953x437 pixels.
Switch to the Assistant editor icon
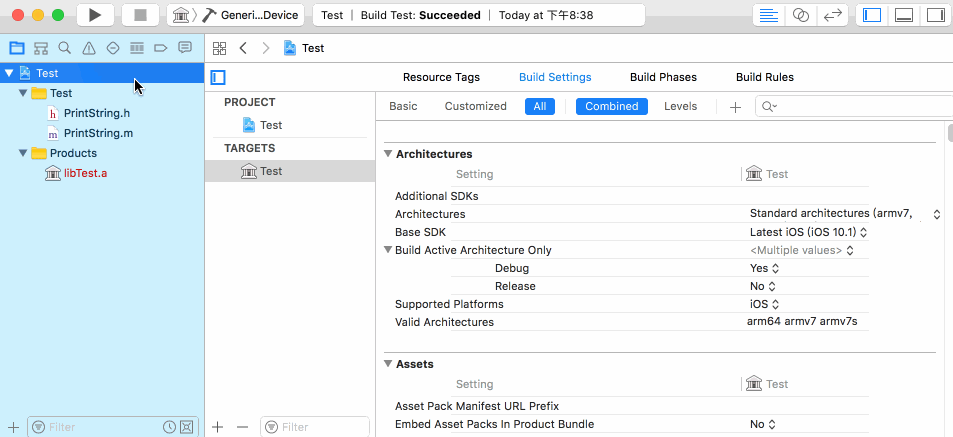[x=801, y=16]
